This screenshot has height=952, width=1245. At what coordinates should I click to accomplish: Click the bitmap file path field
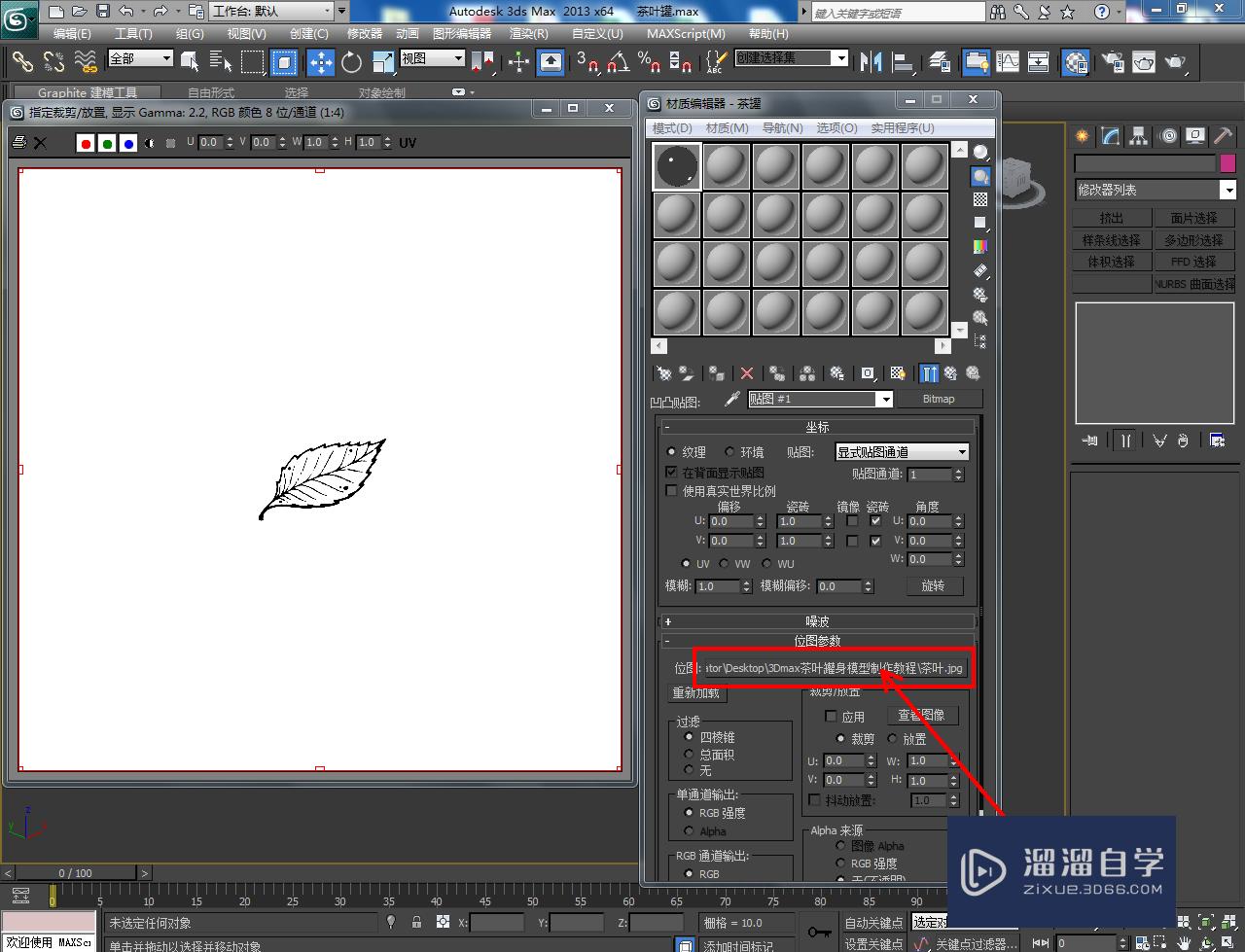tap(834, 668)
